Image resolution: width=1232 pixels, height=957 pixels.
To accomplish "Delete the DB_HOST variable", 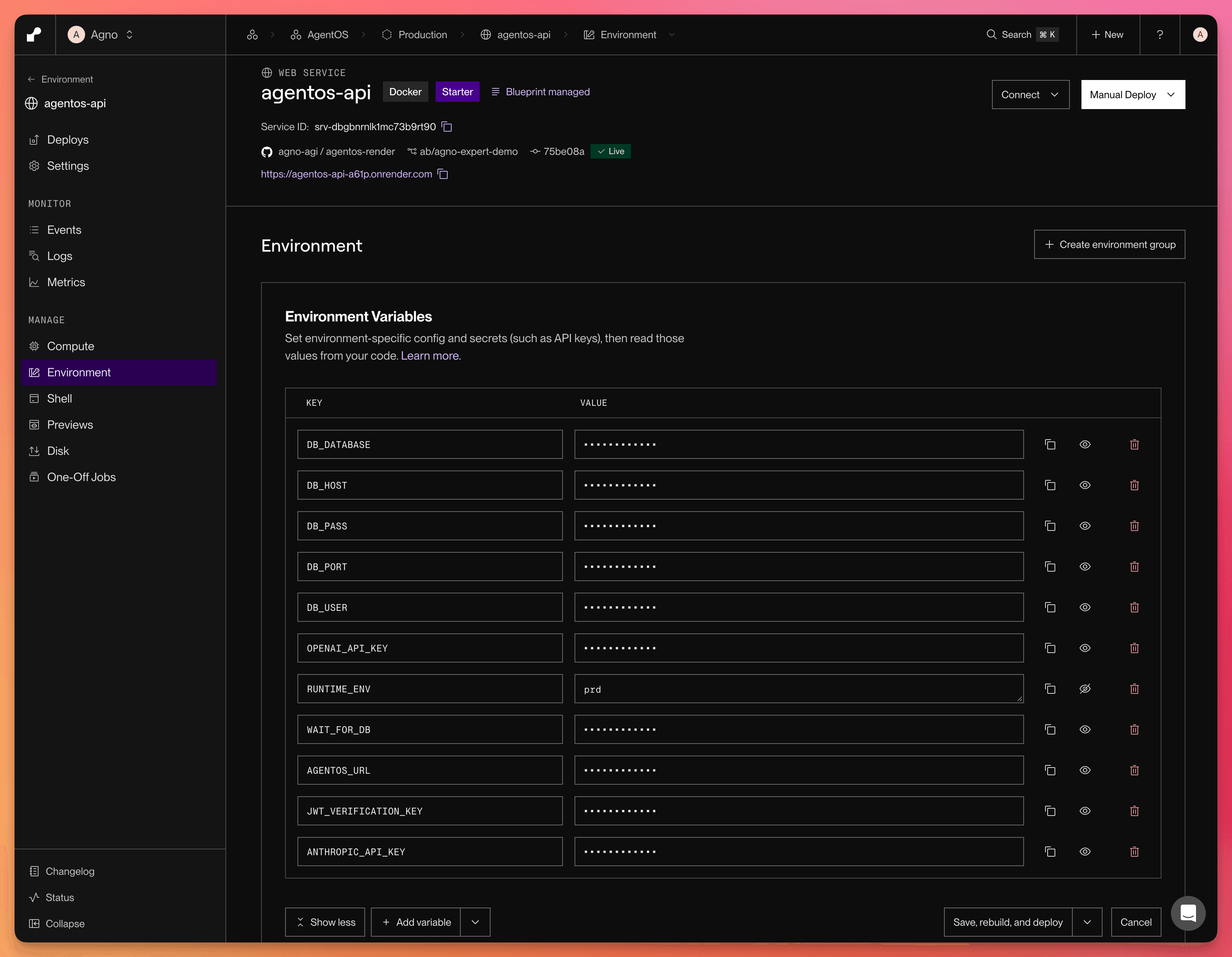I will point(1135,485).
